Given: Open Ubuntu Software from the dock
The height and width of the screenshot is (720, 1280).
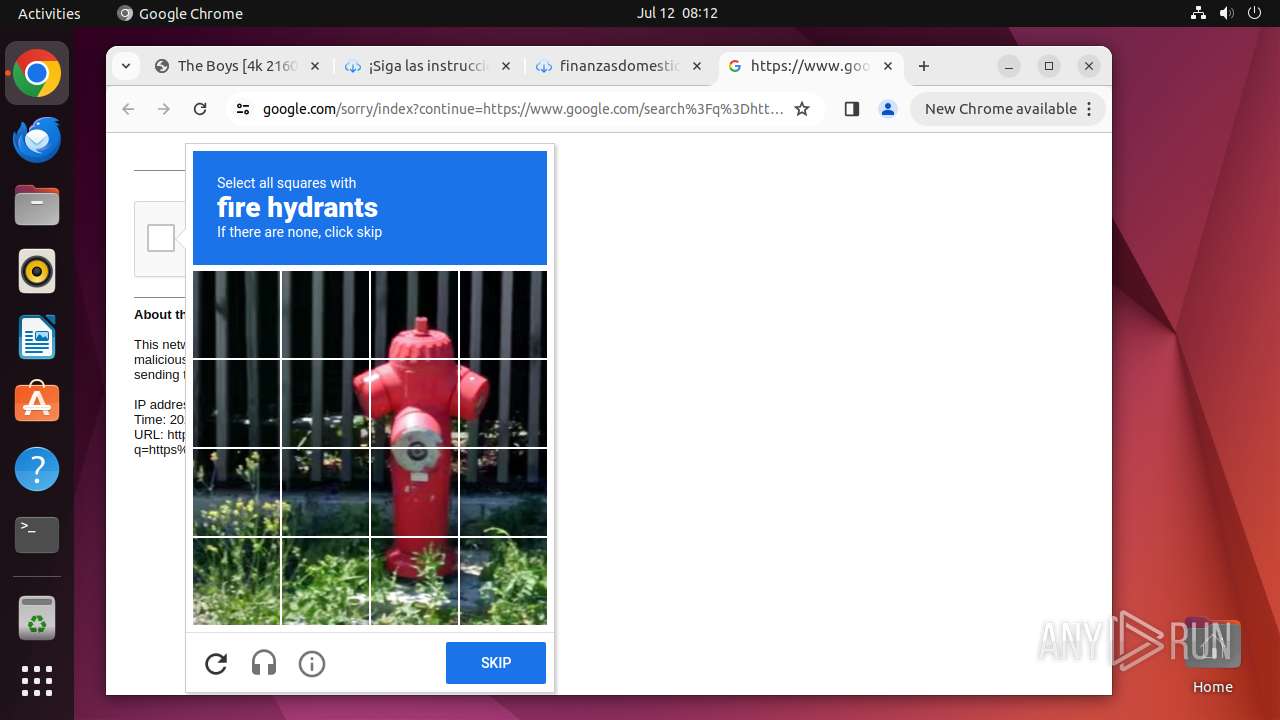Looking at the screenshot, I should [x=37, y=404].
